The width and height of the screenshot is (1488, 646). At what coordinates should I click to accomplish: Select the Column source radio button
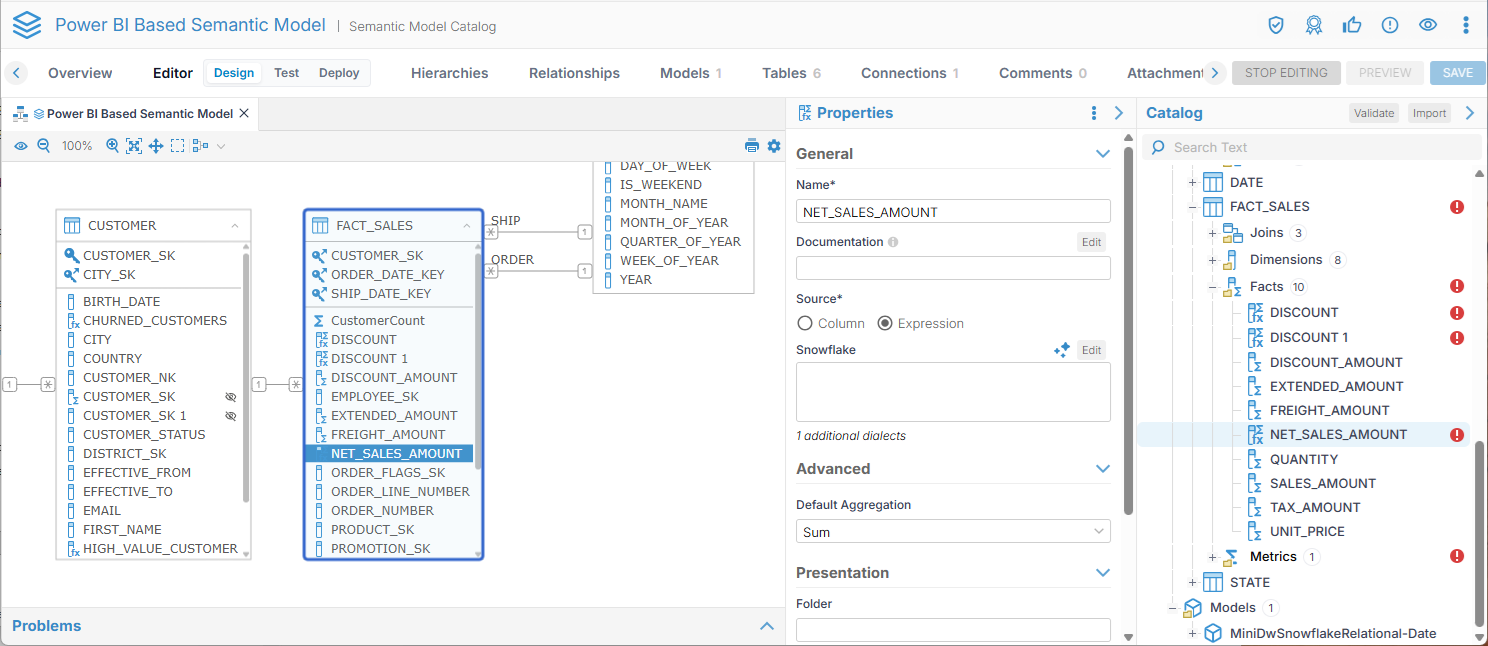pyautogui.click(x=805, y=323)
